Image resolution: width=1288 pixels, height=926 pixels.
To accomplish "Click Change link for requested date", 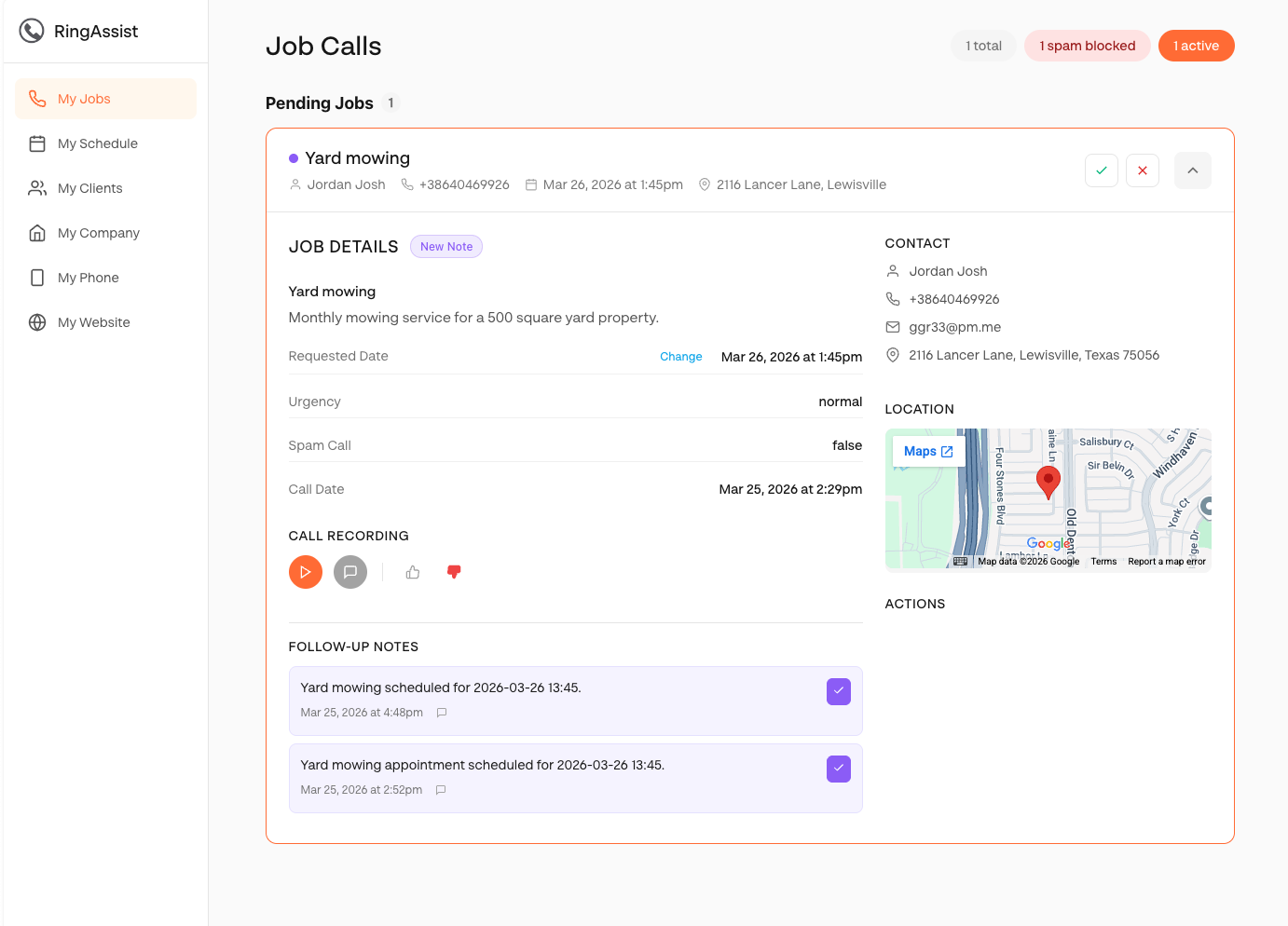I will click(x=681, y=357).
